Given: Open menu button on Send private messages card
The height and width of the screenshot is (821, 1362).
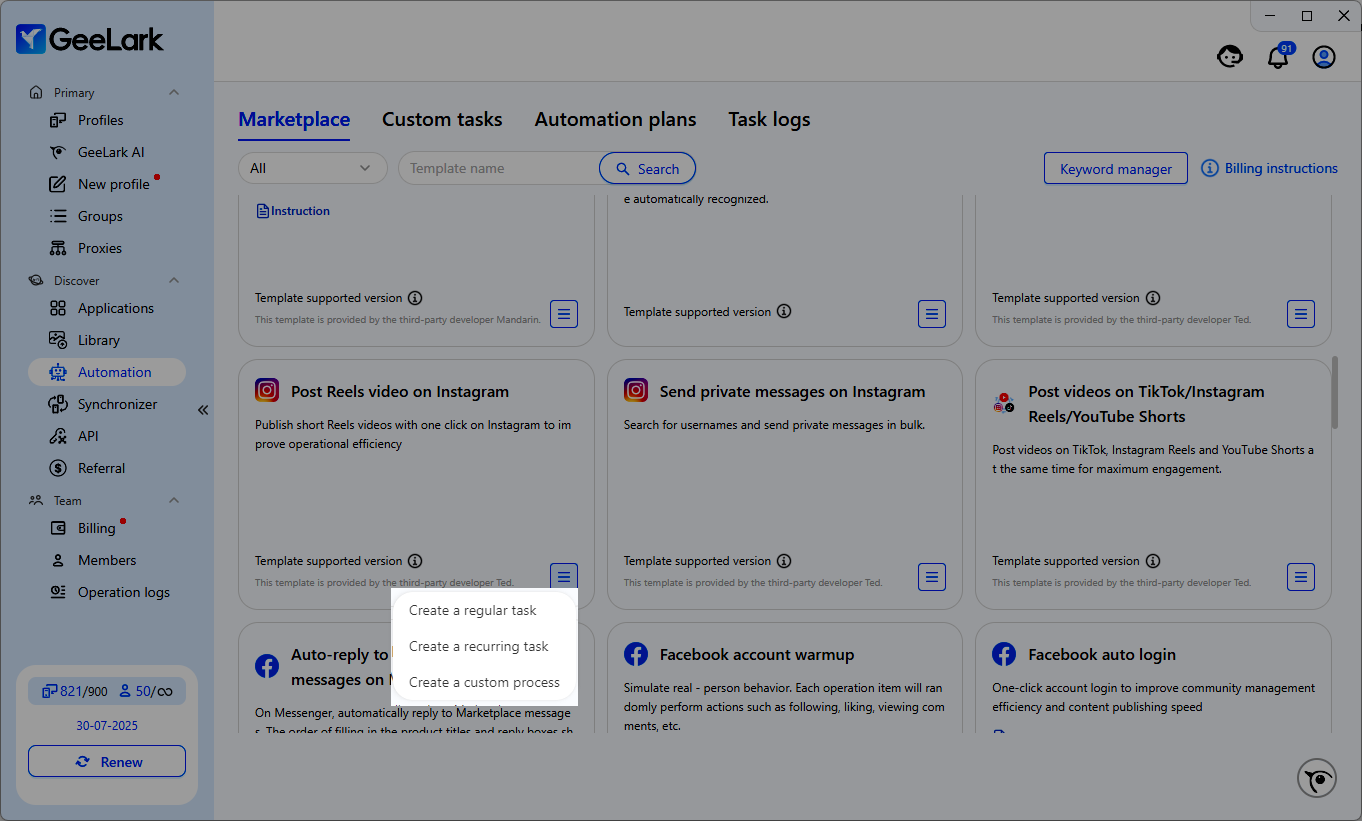Looking at the screenshot, I should pyautogui.click(x=932, y=576).
